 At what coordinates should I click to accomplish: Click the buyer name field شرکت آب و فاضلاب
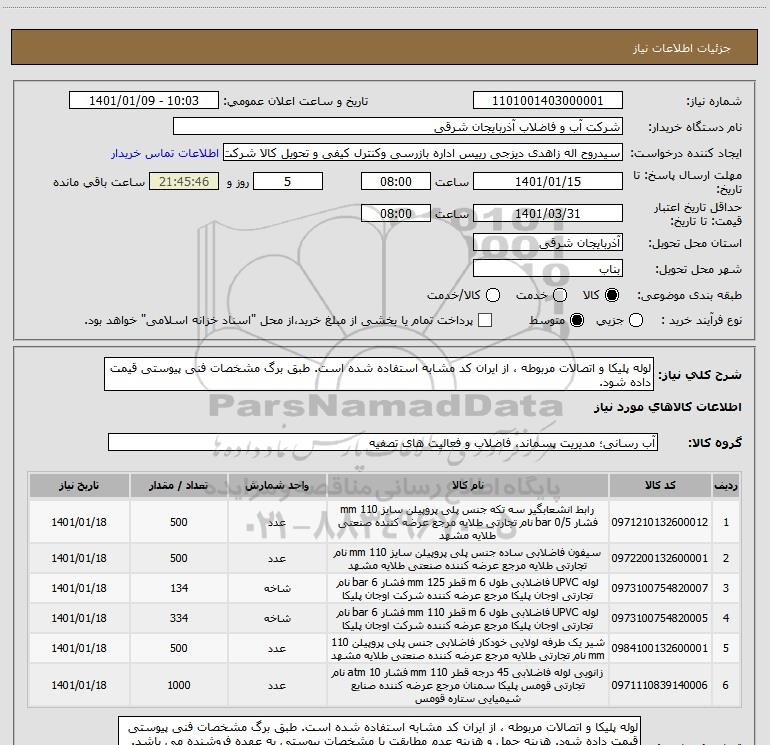(398, 127)
